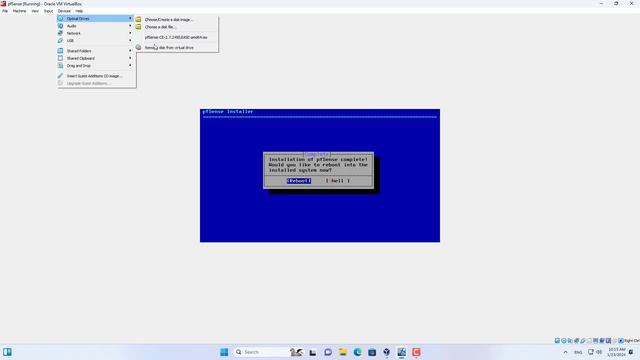Click the hard disk activity icon in VirtualBox status bar
640x360 pixels.
557,341
